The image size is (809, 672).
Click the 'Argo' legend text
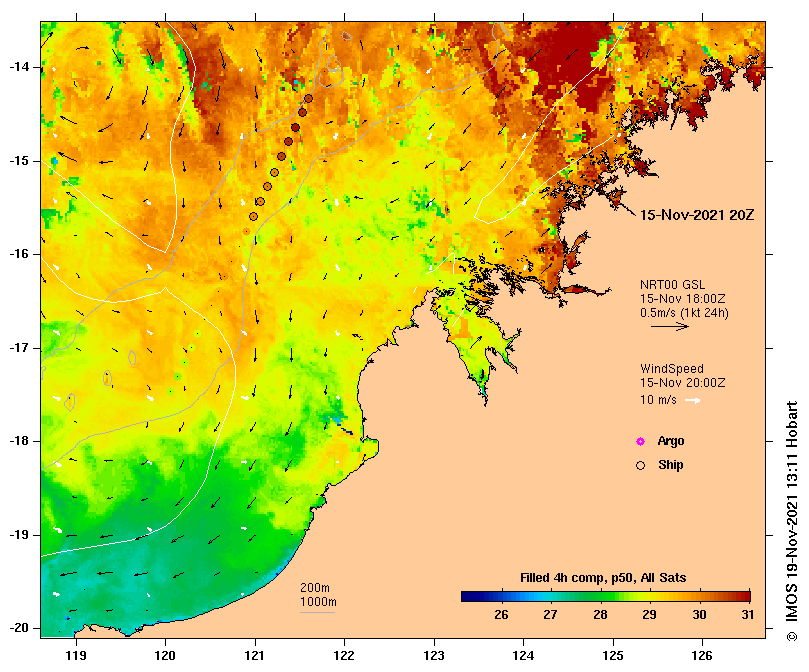click(x=671, y=441)
